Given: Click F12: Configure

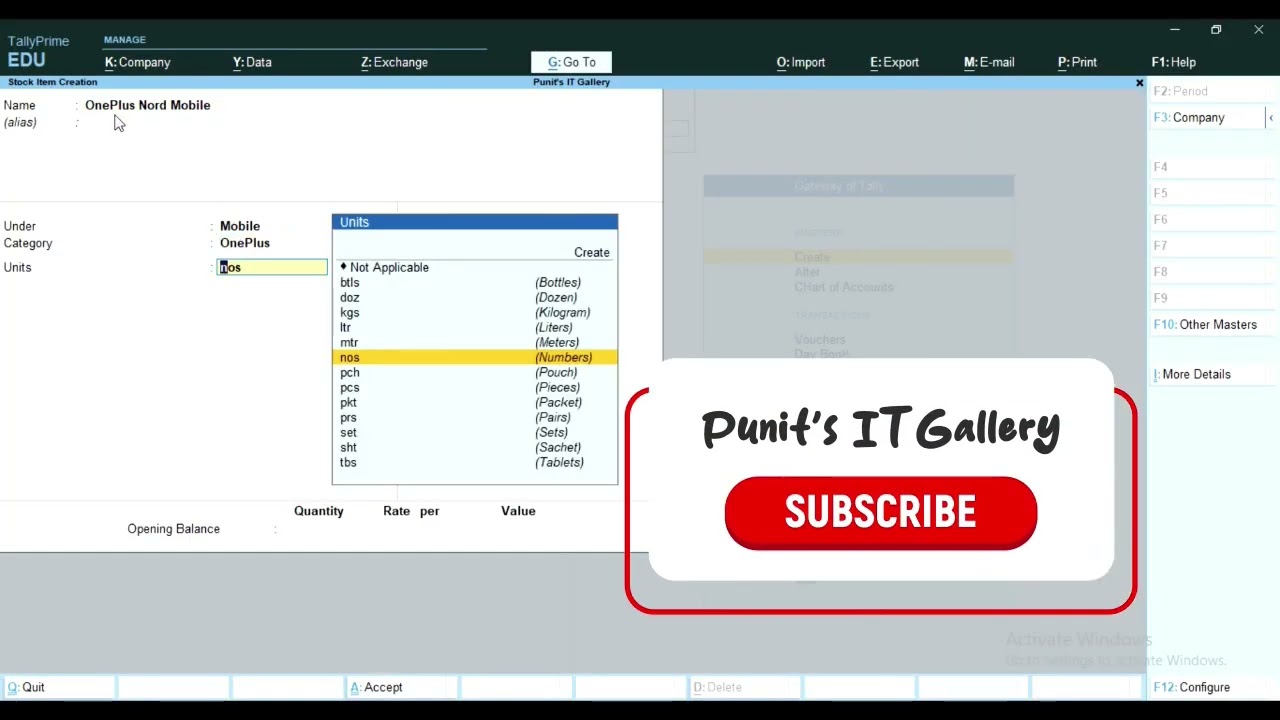Looking at the screenshot, I should coord(1213,687).
